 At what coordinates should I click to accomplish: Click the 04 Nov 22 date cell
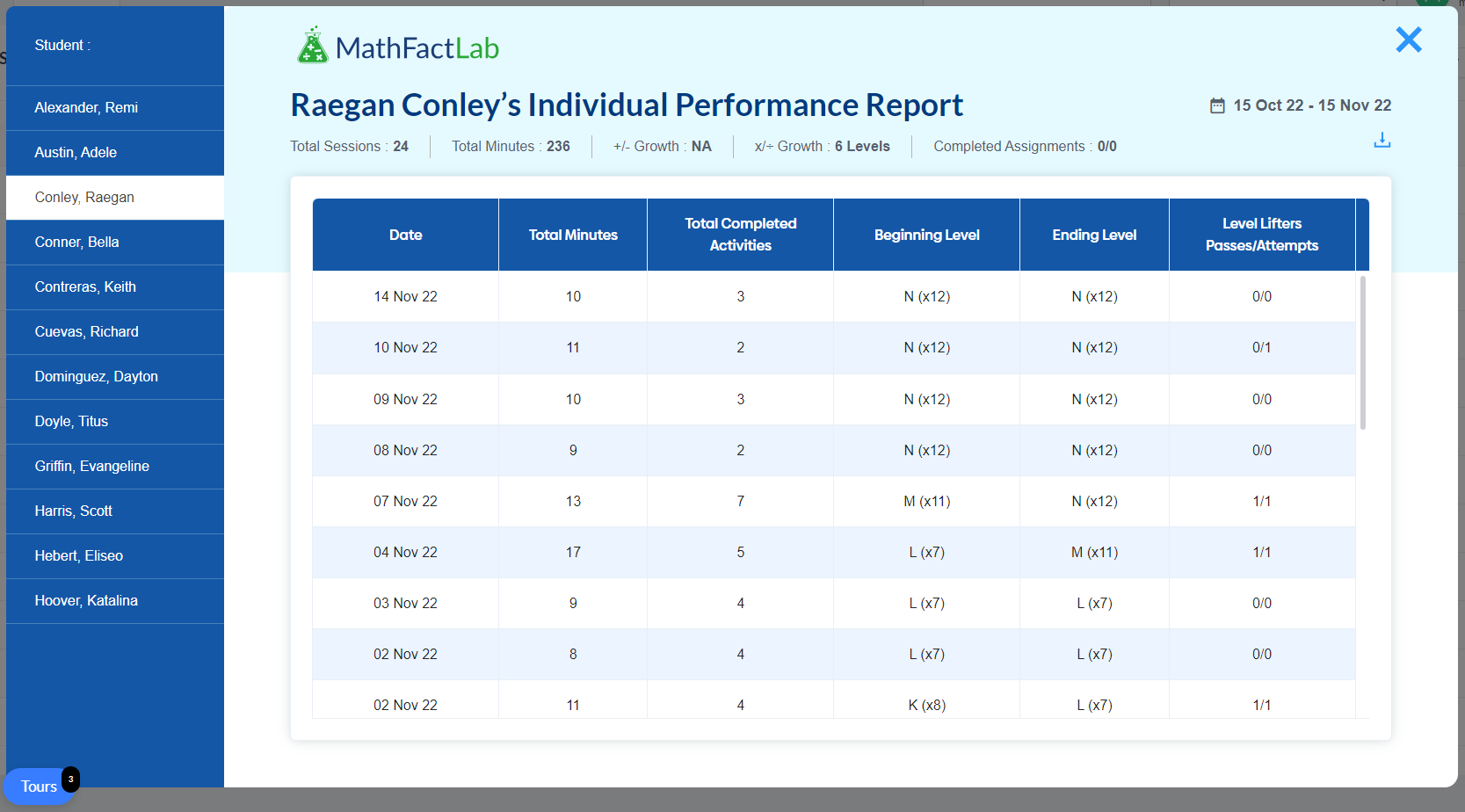pyautogui.click(x=406, y=553)
